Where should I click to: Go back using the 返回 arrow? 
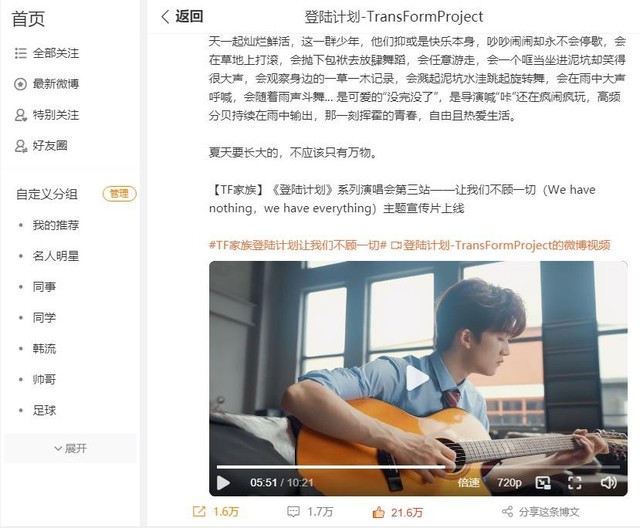165,17
